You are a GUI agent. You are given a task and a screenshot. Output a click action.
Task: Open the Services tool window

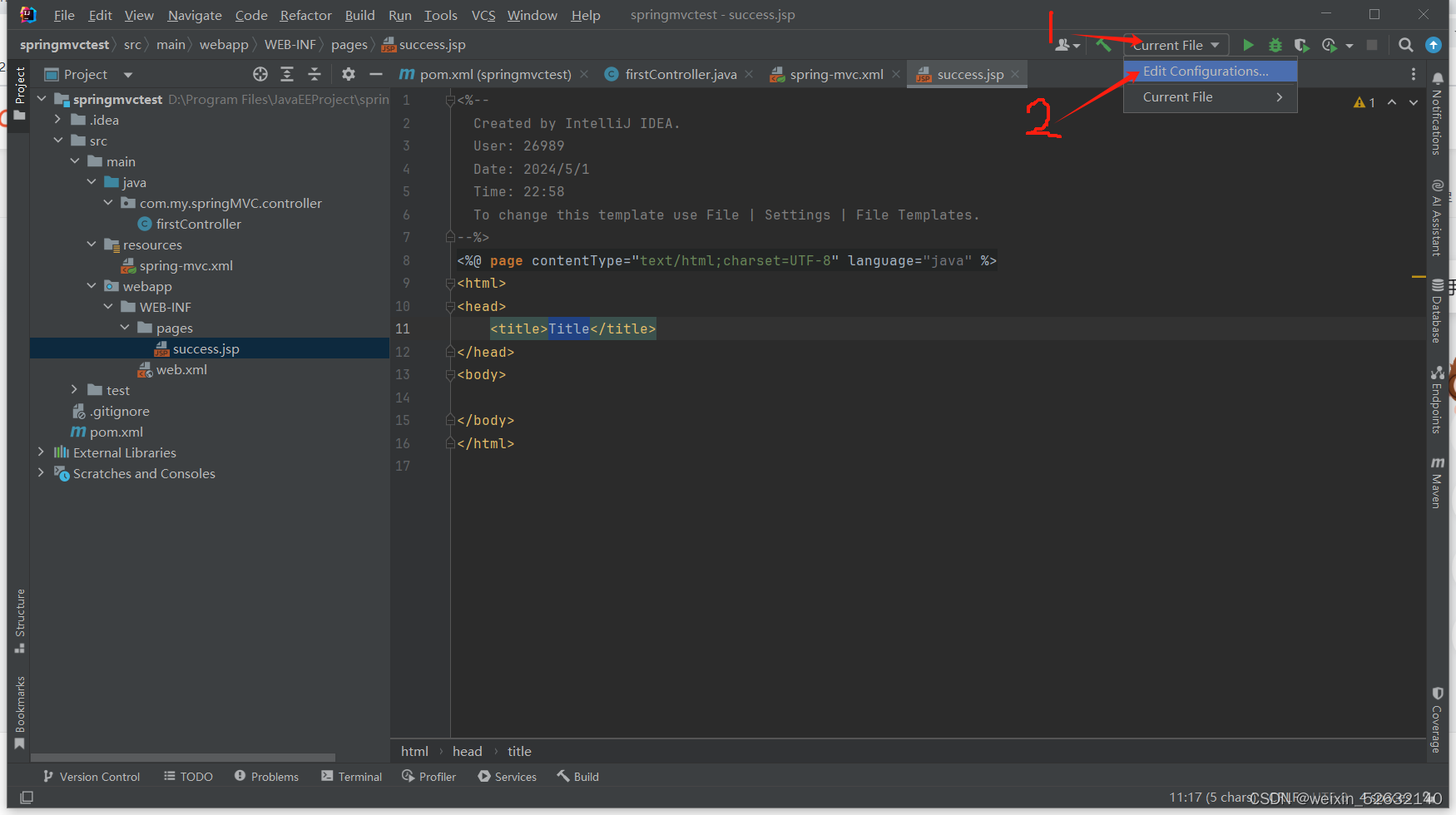coord(508,777)
